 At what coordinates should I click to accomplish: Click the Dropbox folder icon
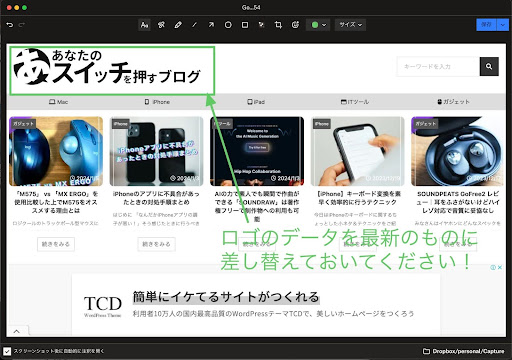426,351
